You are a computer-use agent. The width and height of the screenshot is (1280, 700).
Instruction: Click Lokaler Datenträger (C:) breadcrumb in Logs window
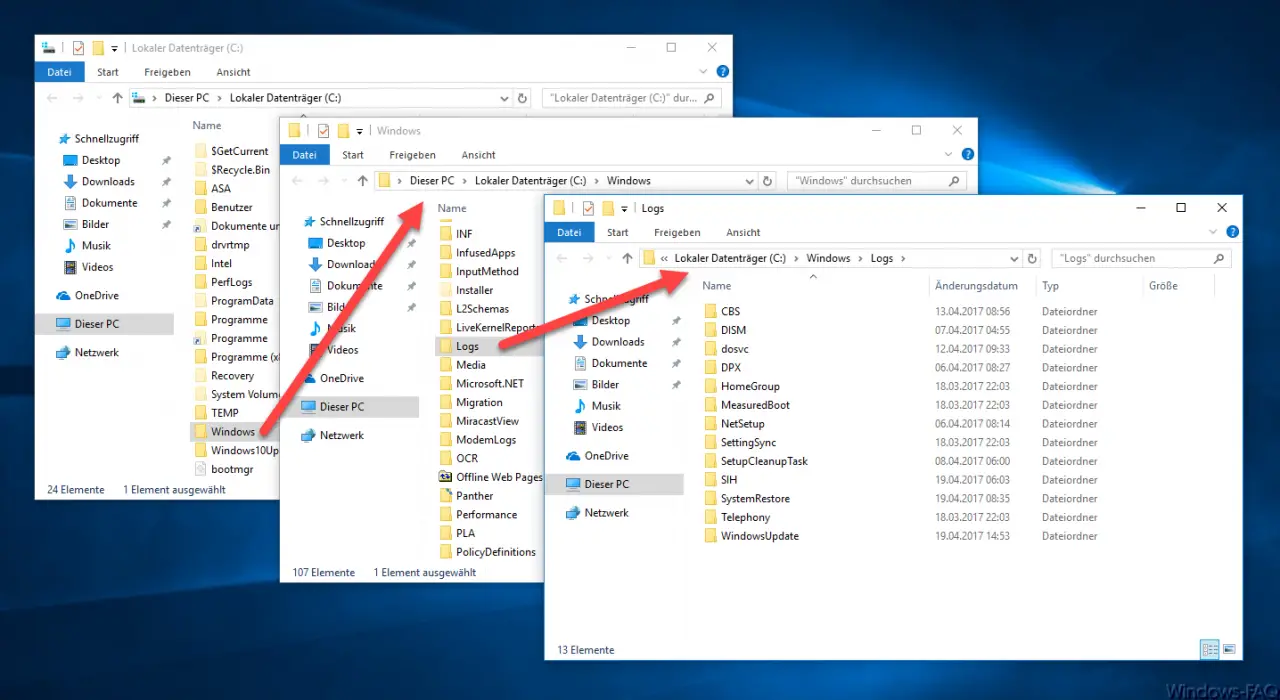coord(730,258)
